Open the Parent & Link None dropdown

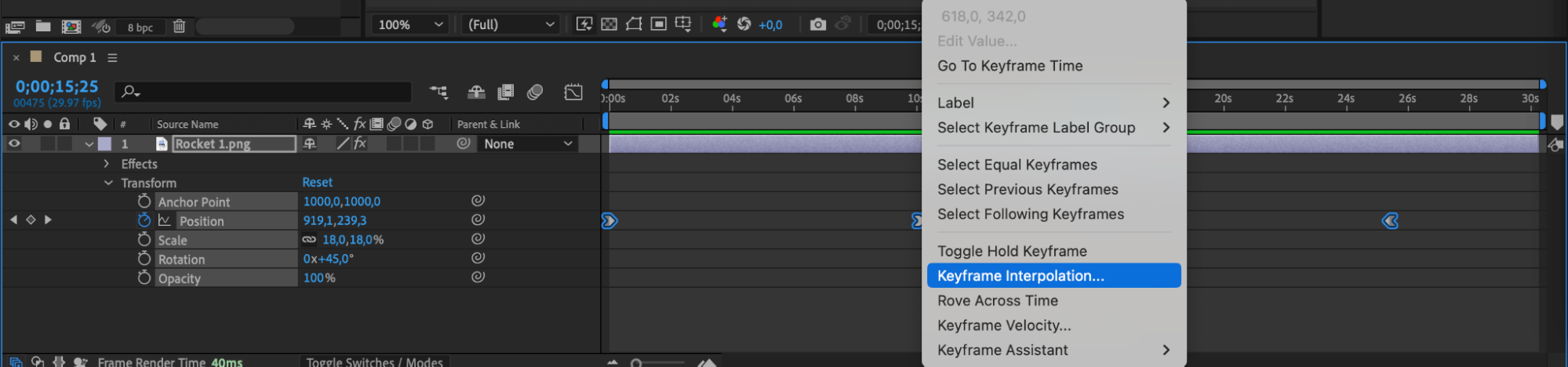click(528, 144)
